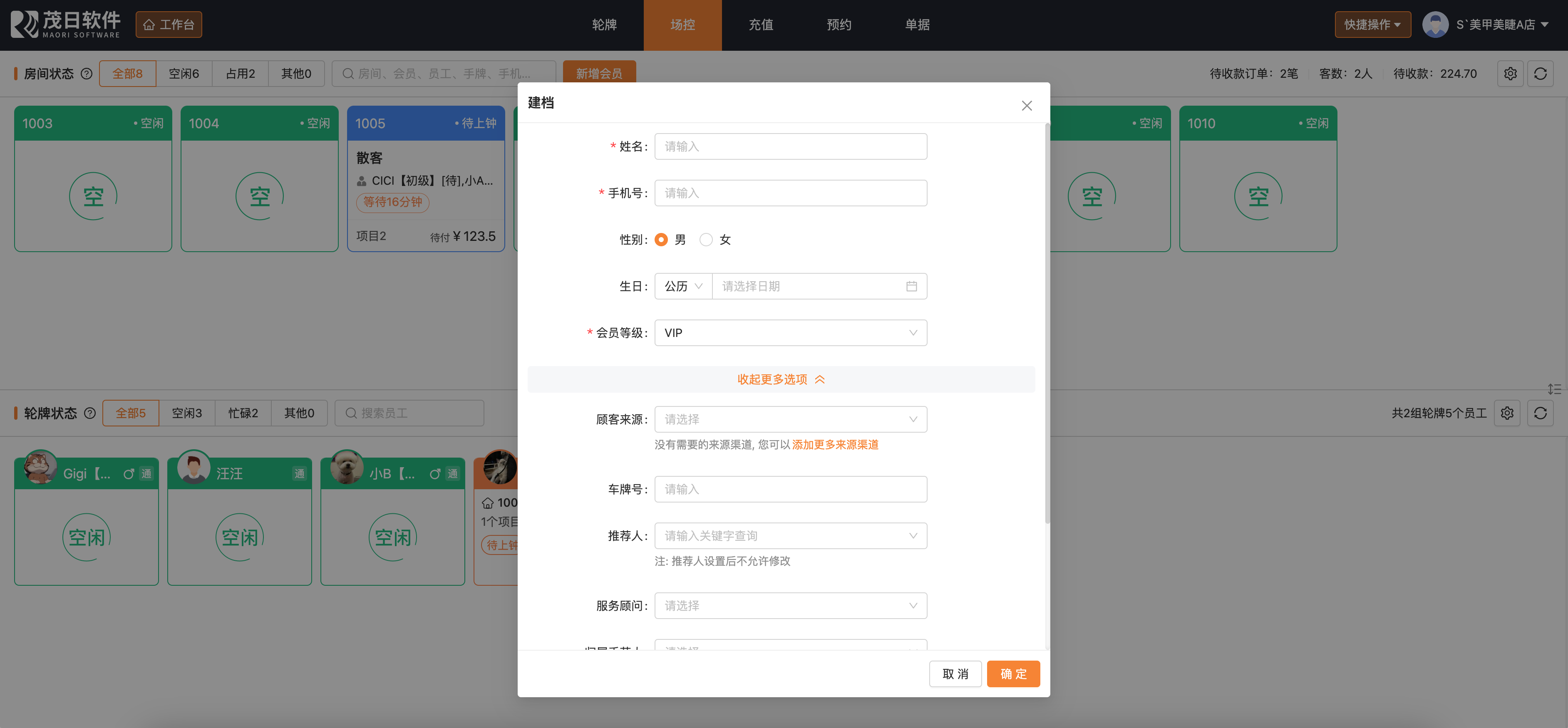Click the rotation status help question icon
This screenshot has height=728, width=1568.
[x=90, y=414]
